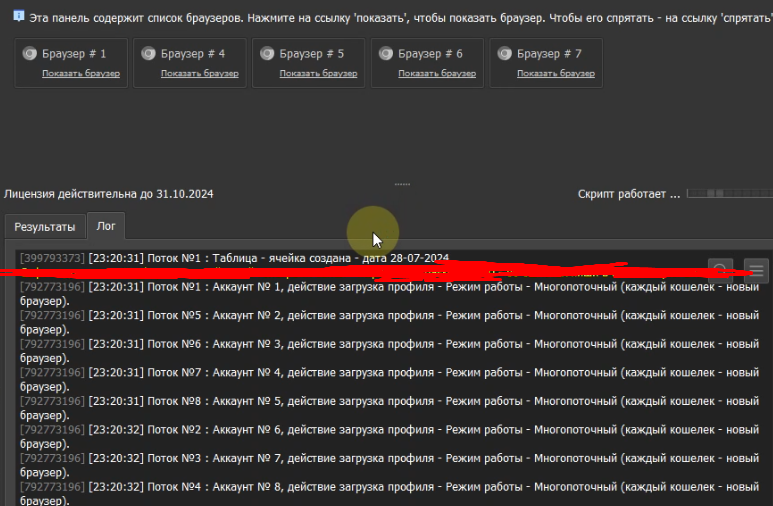Click the Браузер # 1 browser icon
The width and height of the screenshot is (773, 506).
(30, 54)
